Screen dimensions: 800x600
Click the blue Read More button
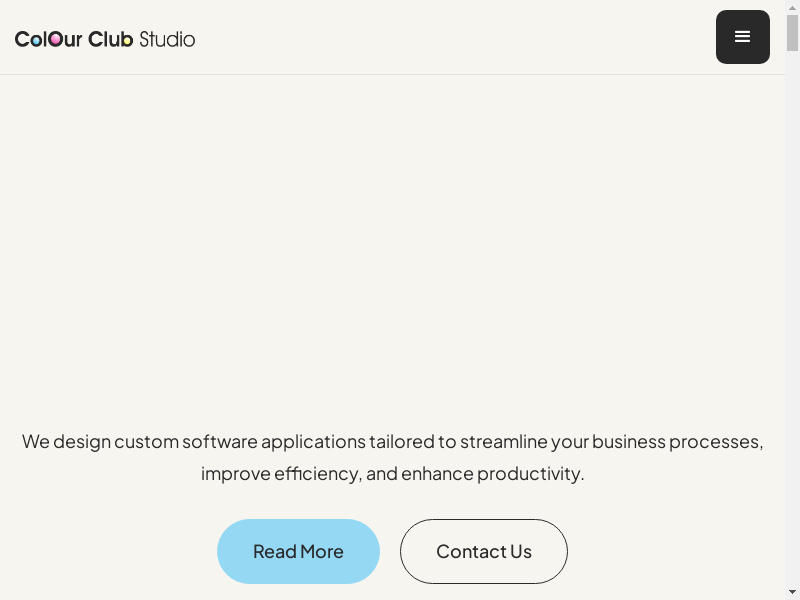(298, 551)
